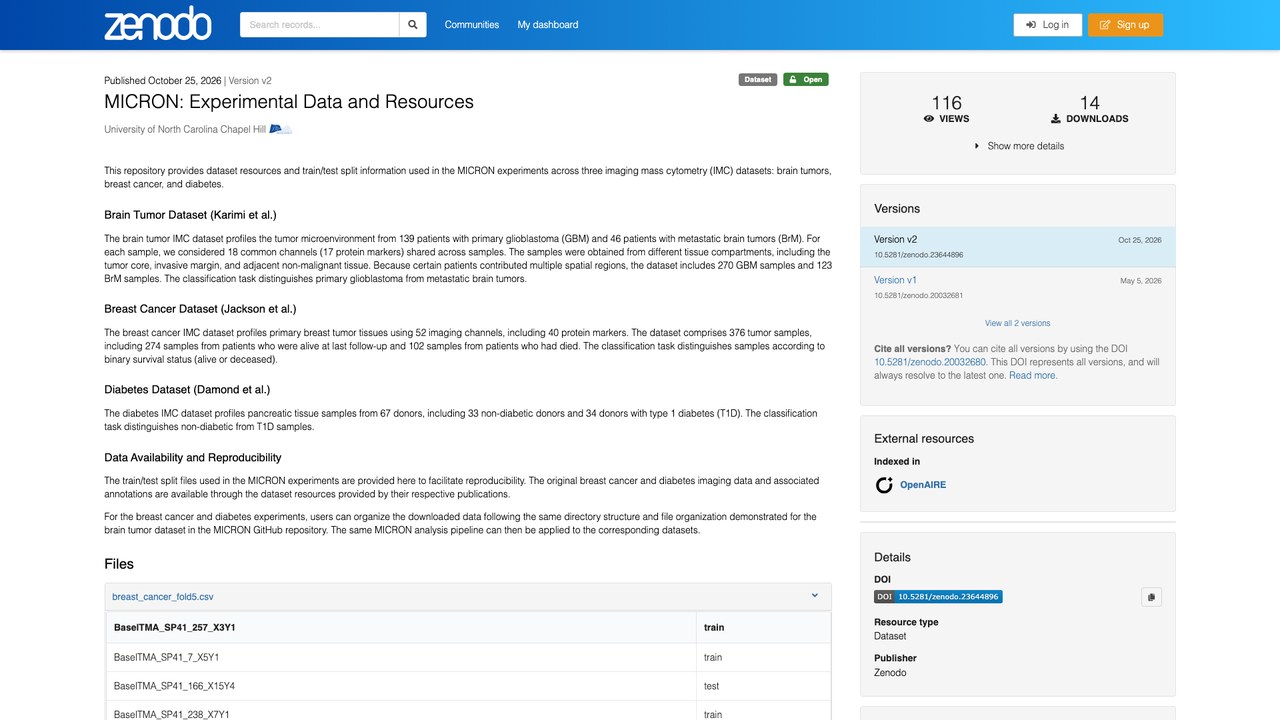The height and width of the screenshot is (720, 1280).
Task: Click the Sign up button
Action: point(1125,25)
